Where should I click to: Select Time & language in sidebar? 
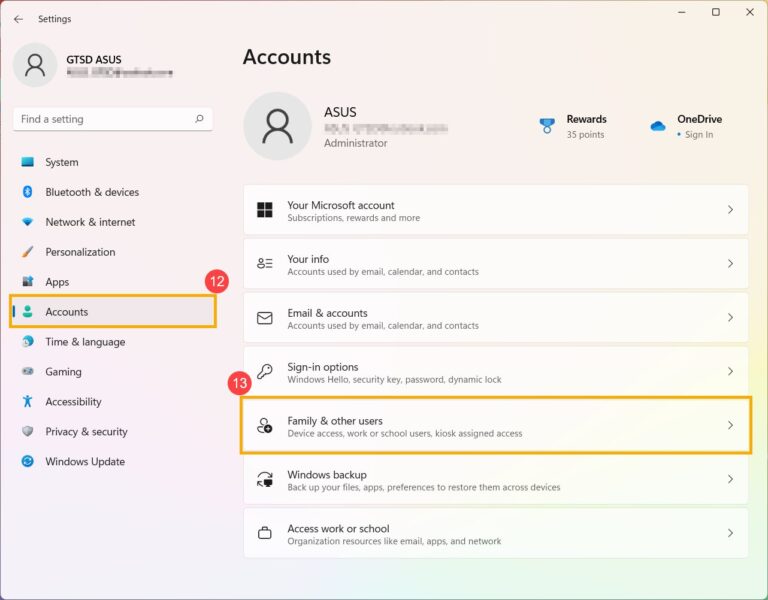(85, 342)
